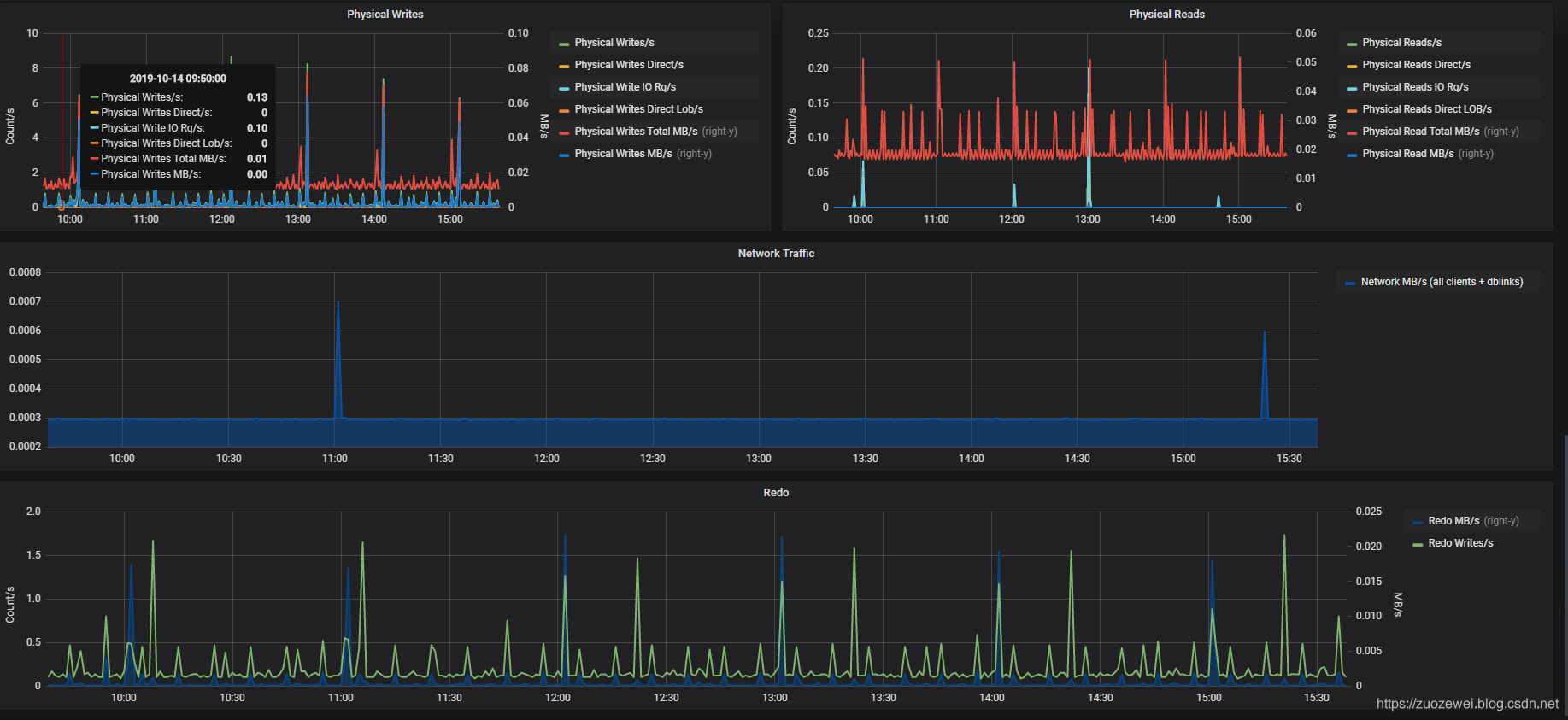Click the 0.0008 value on Network Traffic axis
The image size is (1568, 720).
(25, 272)
